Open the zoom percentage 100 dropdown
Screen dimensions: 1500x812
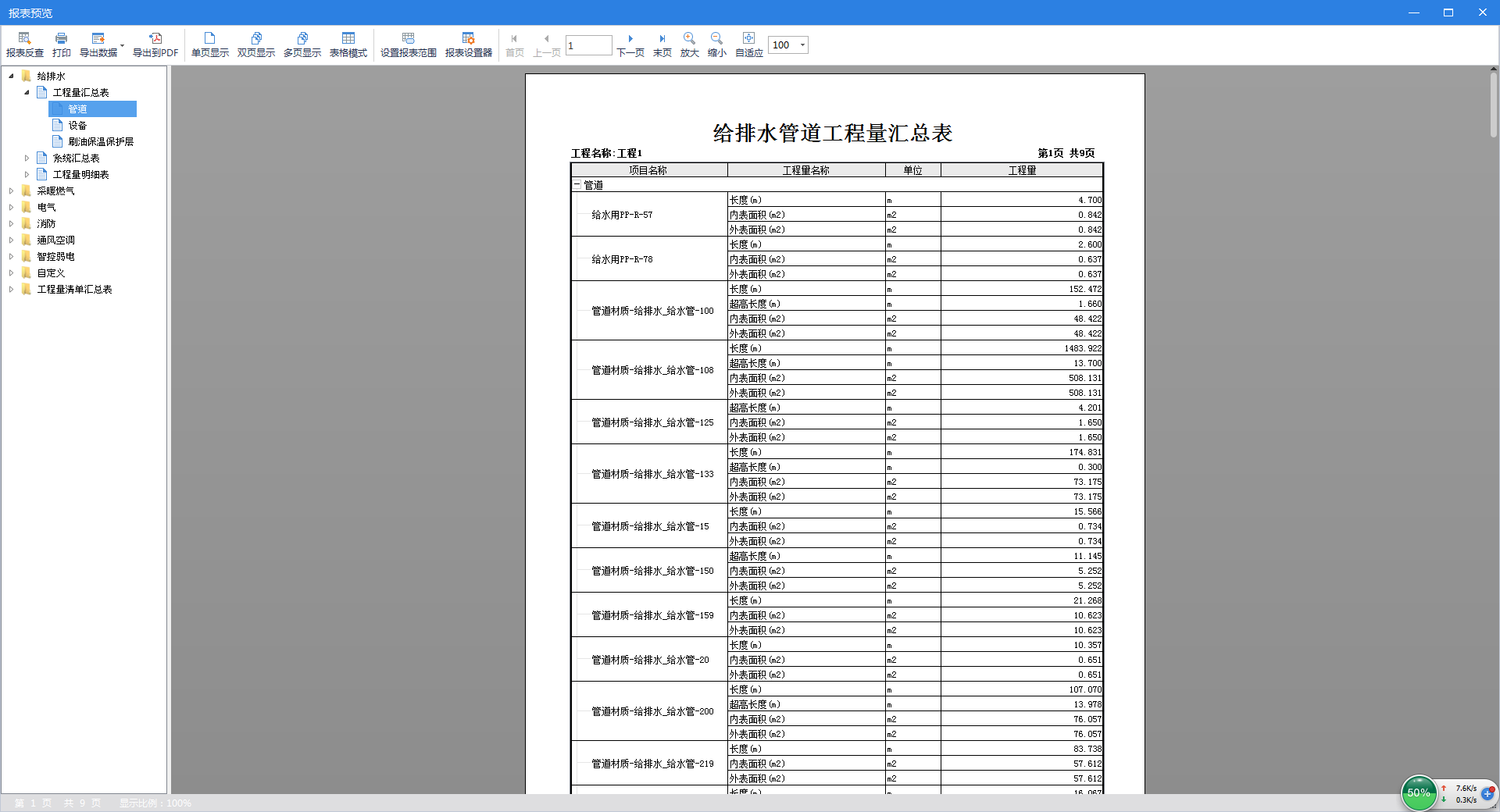coord(802,45)
